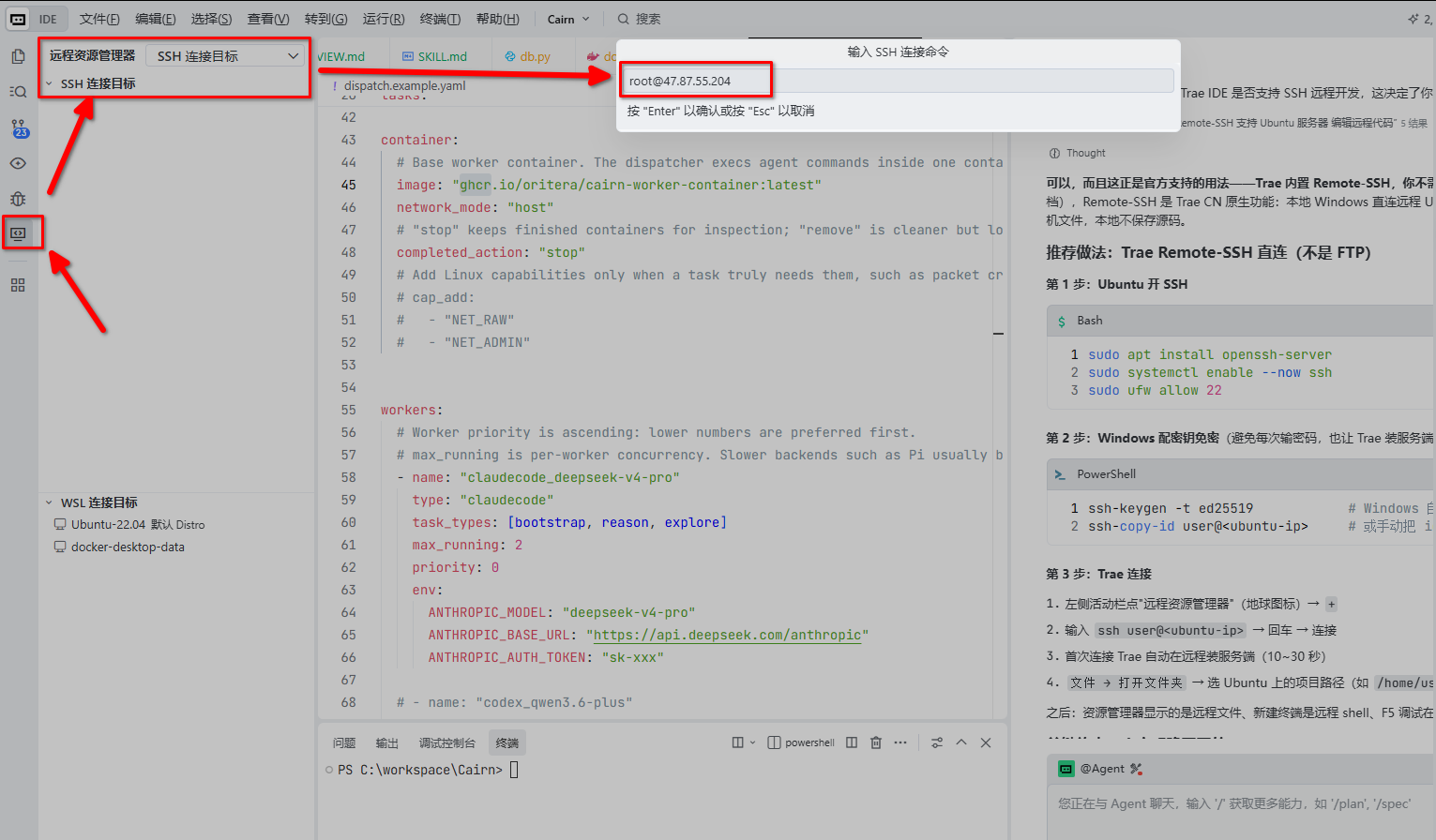Open the 终端(T) menu
Screen dimensions: 1436x840
[440, 19]
